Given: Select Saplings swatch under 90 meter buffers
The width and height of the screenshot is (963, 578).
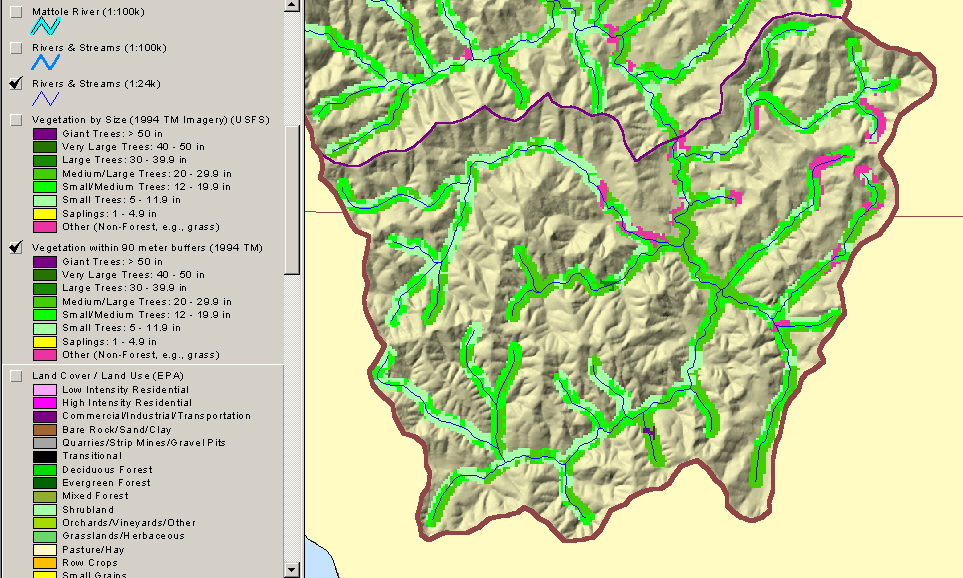Looking at the screenshot, I should point(45,342).
